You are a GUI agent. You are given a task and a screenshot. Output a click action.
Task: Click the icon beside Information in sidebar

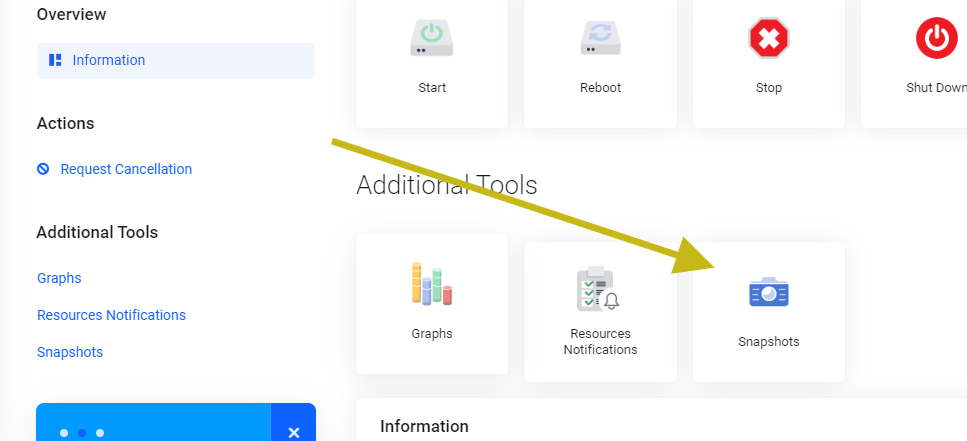56,60
